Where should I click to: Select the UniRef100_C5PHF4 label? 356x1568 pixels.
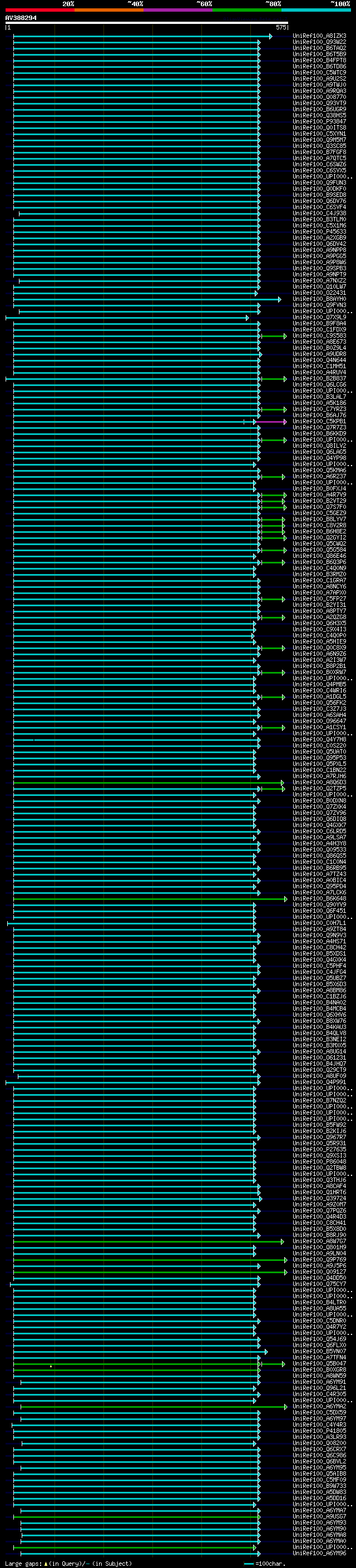319,966
